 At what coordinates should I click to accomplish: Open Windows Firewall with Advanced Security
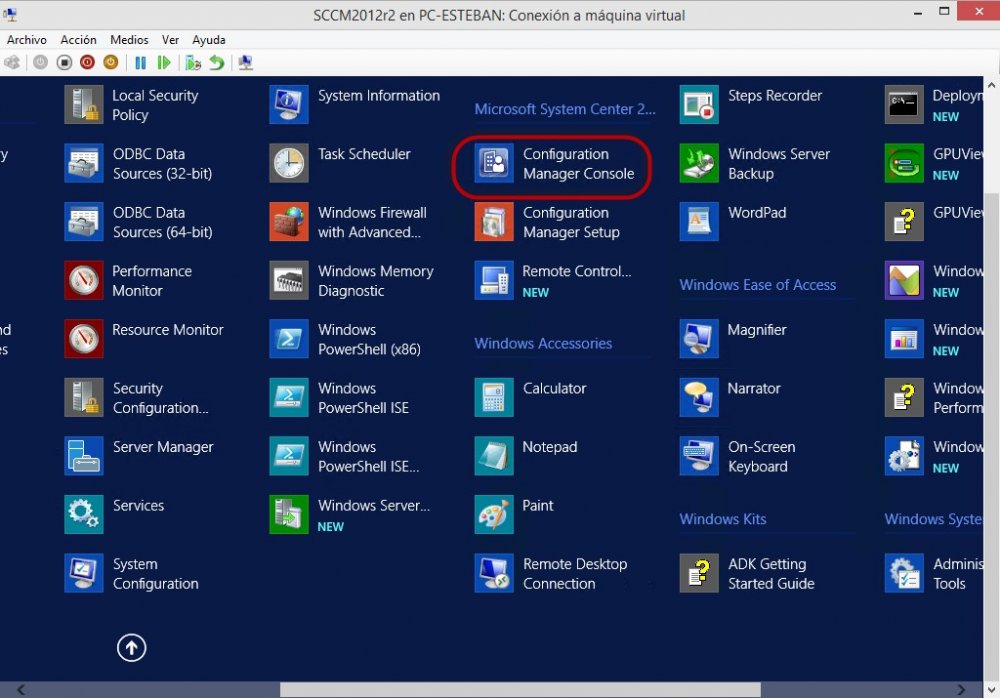(x=348, y=222)
